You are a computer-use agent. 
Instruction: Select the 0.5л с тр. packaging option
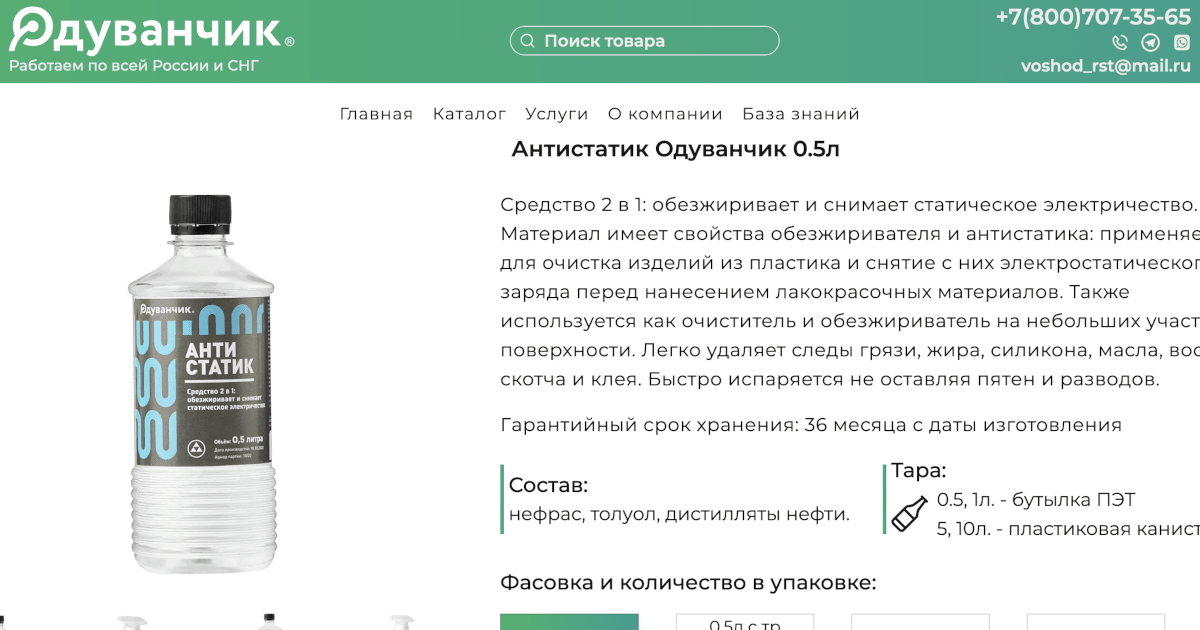[x=745, y=622]
